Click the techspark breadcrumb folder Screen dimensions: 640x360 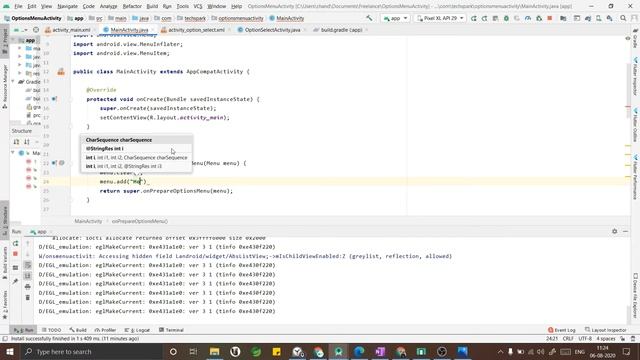click(x=192, y=18)
